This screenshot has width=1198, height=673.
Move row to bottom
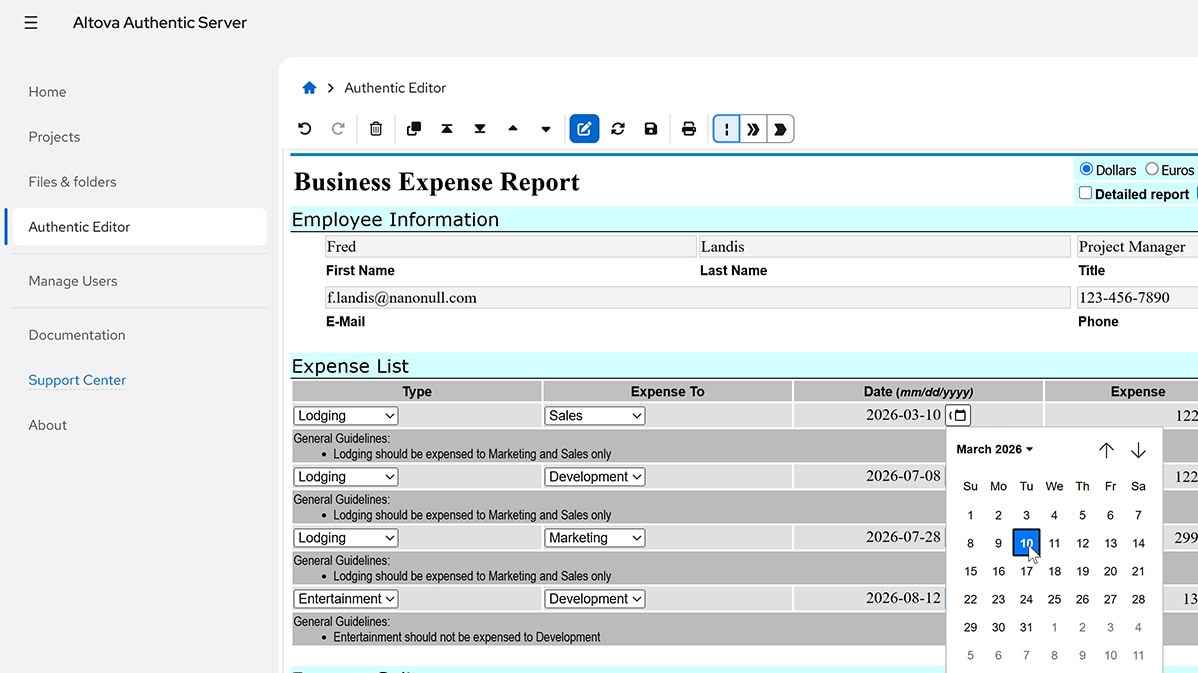(480, 129)
